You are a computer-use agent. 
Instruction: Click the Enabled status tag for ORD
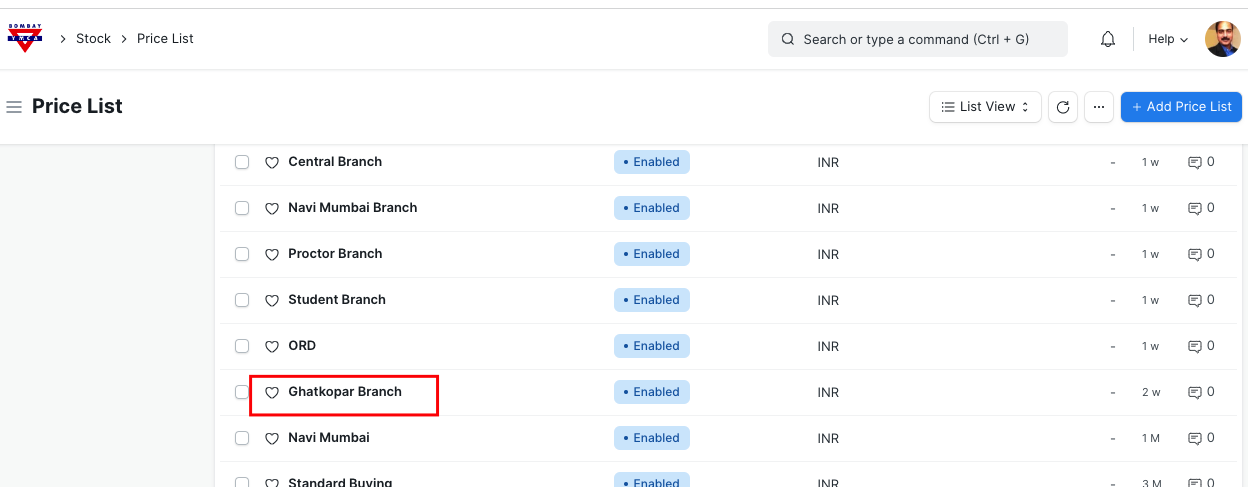(651, 346)
